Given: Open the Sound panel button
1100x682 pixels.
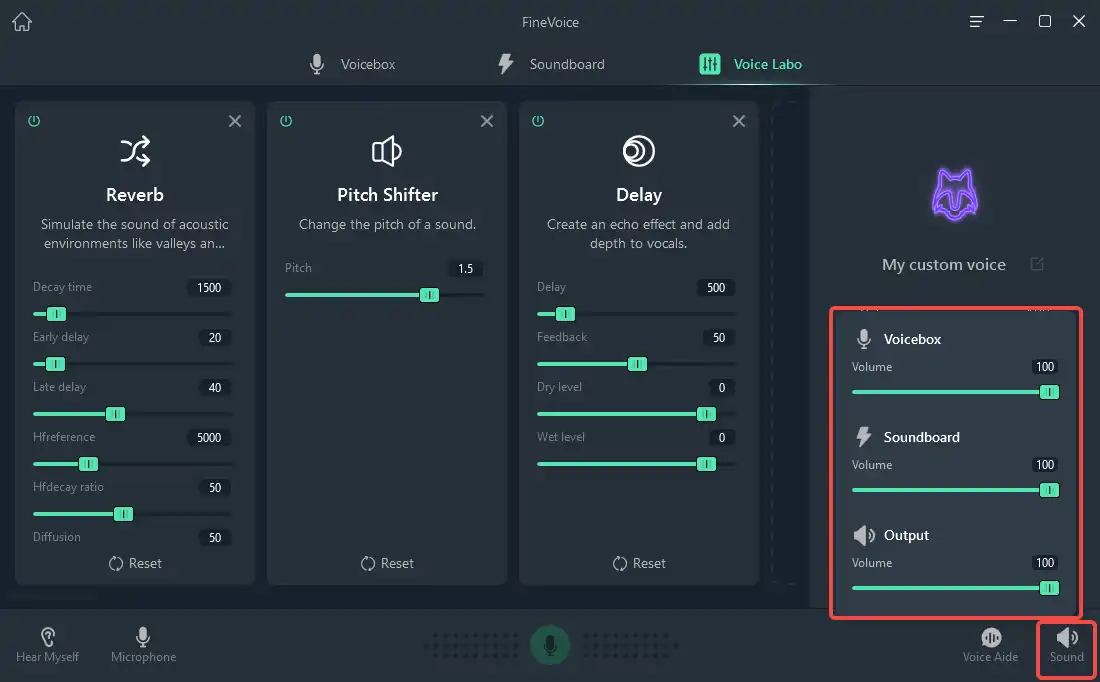Looking at the screenshot, I should [x=1066, y=645].
